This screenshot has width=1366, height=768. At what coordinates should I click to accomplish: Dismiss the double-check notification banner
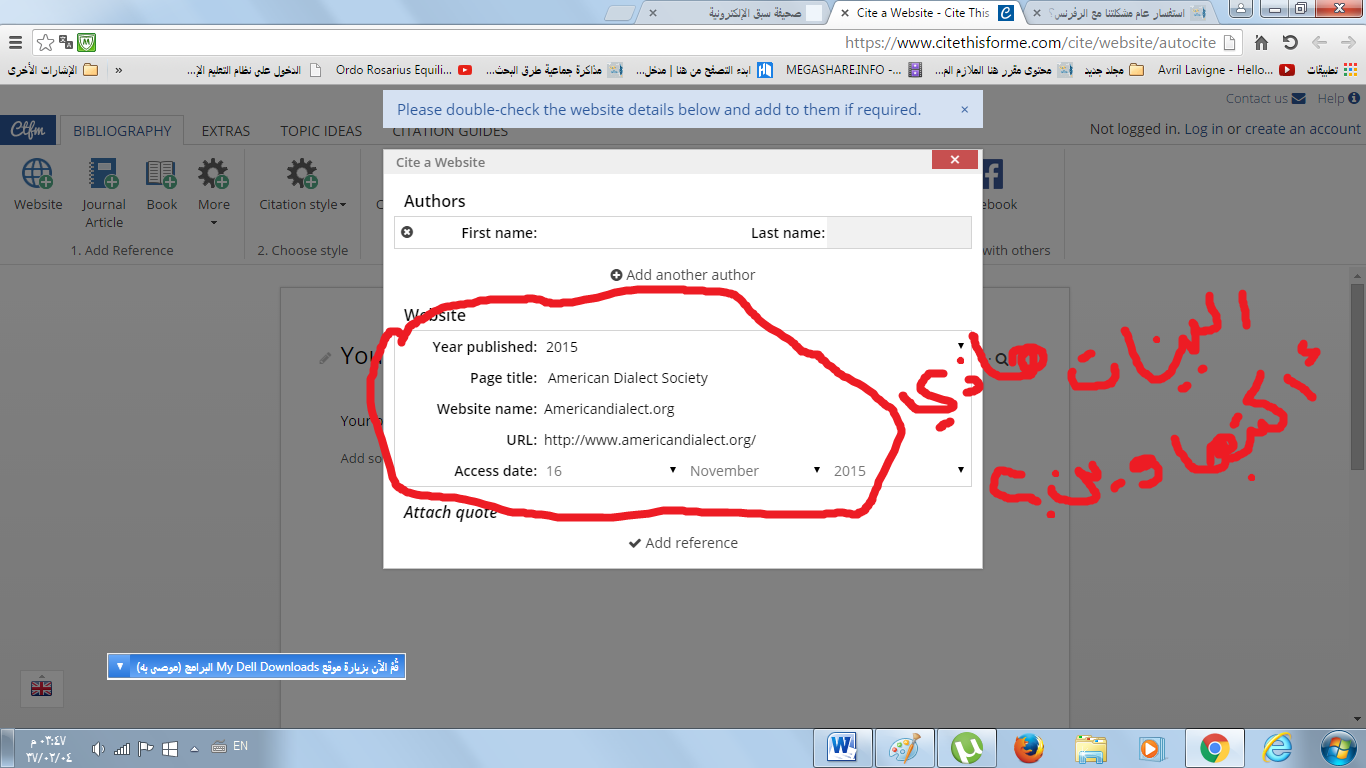pyautogui.click(x=964, y=109)
